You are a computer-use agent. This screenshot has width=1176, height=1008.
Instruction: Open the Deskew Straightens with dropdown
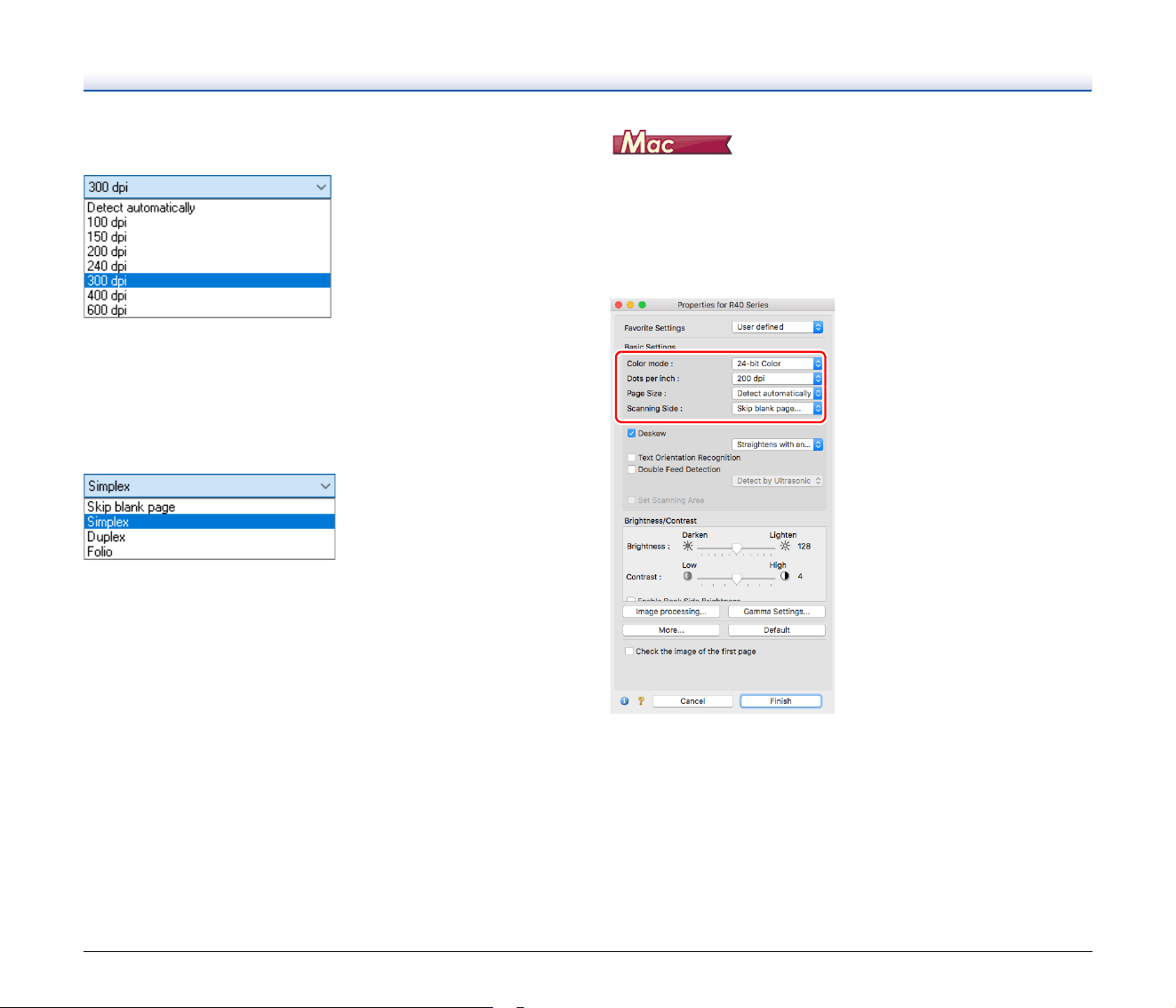778,444
